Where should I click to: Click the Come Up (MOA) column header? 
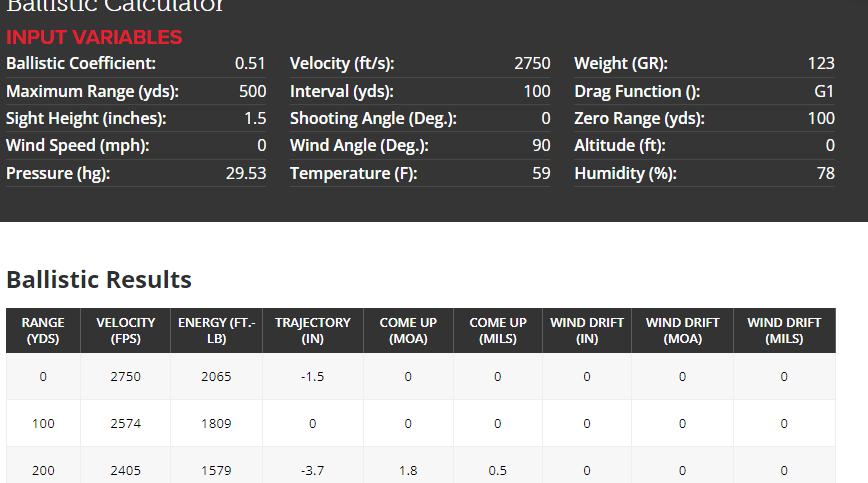408,330
